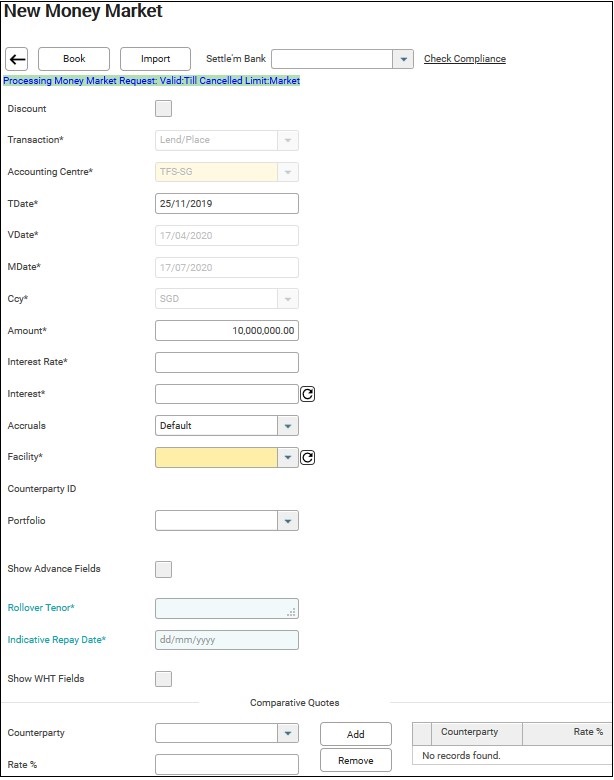Viewport: 614px width, 780px height.
Task: Click the Book button
Action: coord(74,59)
